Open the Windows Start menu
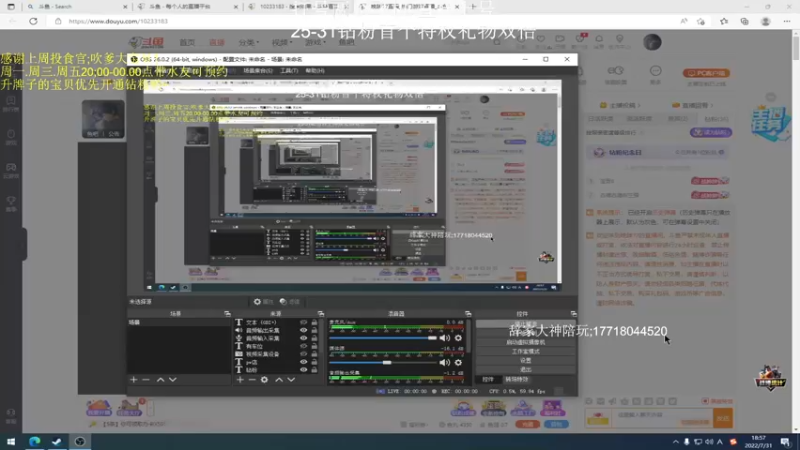 [x=11, y=441]
